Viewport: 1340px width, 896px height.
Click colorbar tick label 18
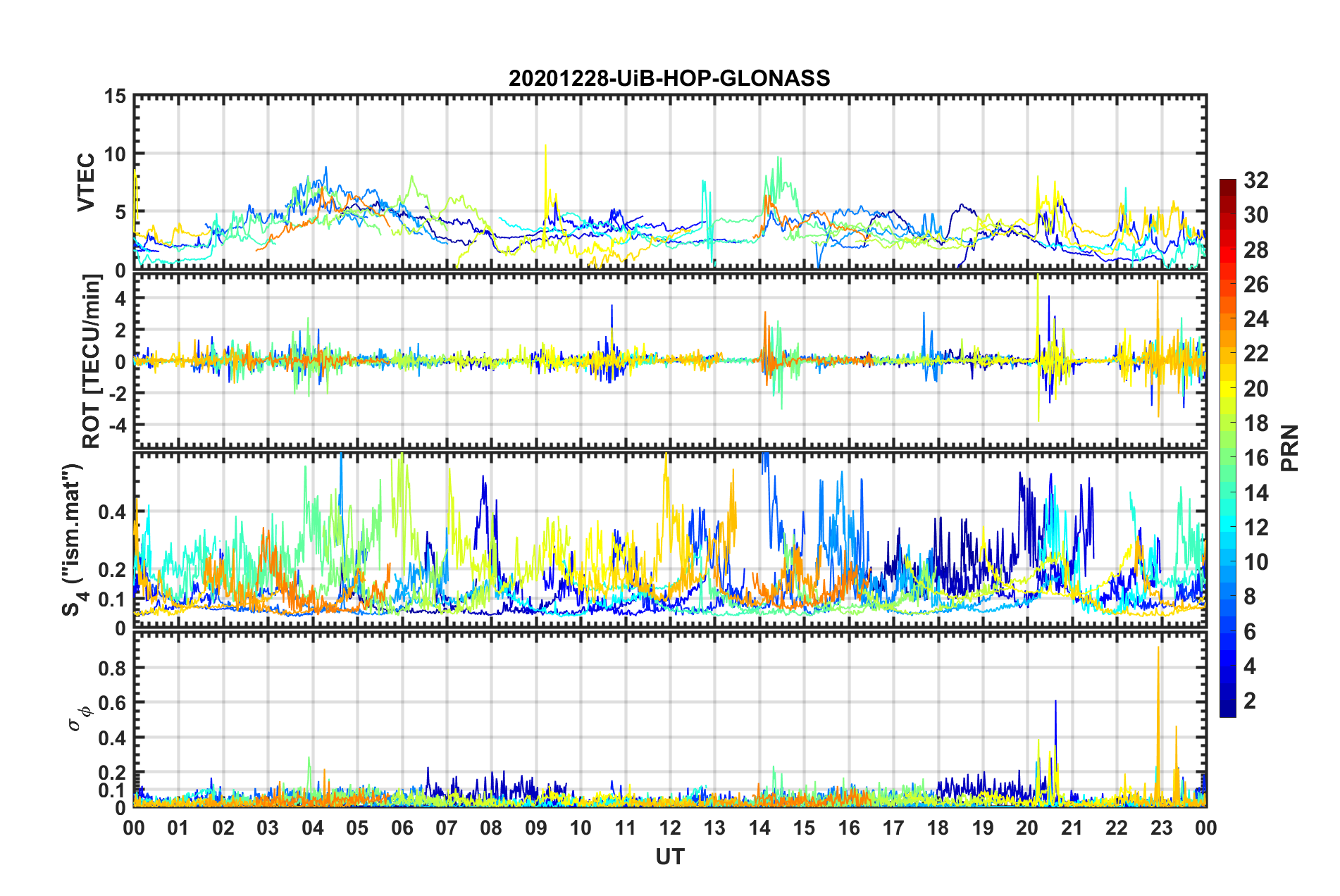click(x=1256, y=423)
